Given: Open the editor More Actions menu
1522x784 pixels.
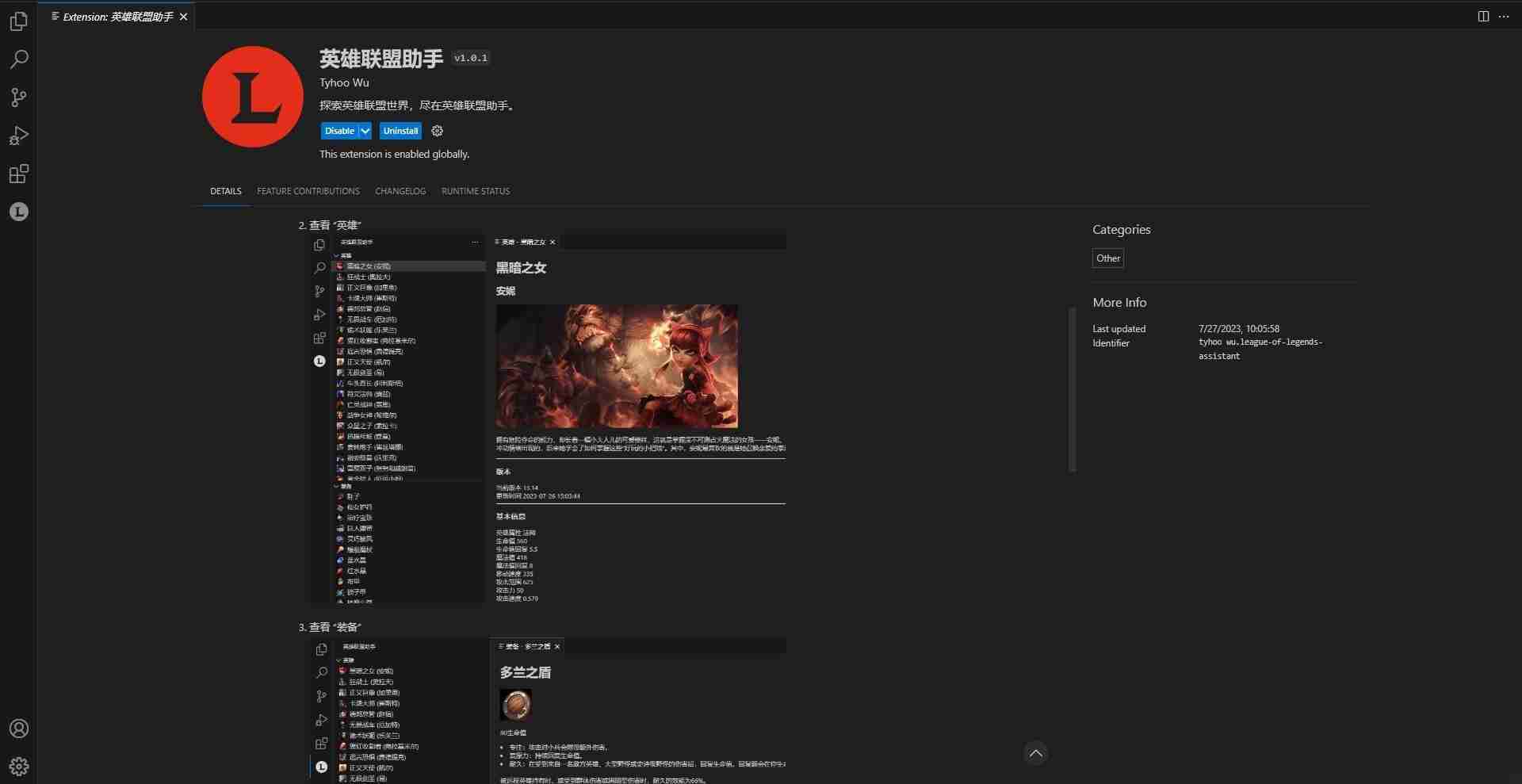Looking at the screenshot, I should [x=1504, y=16].
